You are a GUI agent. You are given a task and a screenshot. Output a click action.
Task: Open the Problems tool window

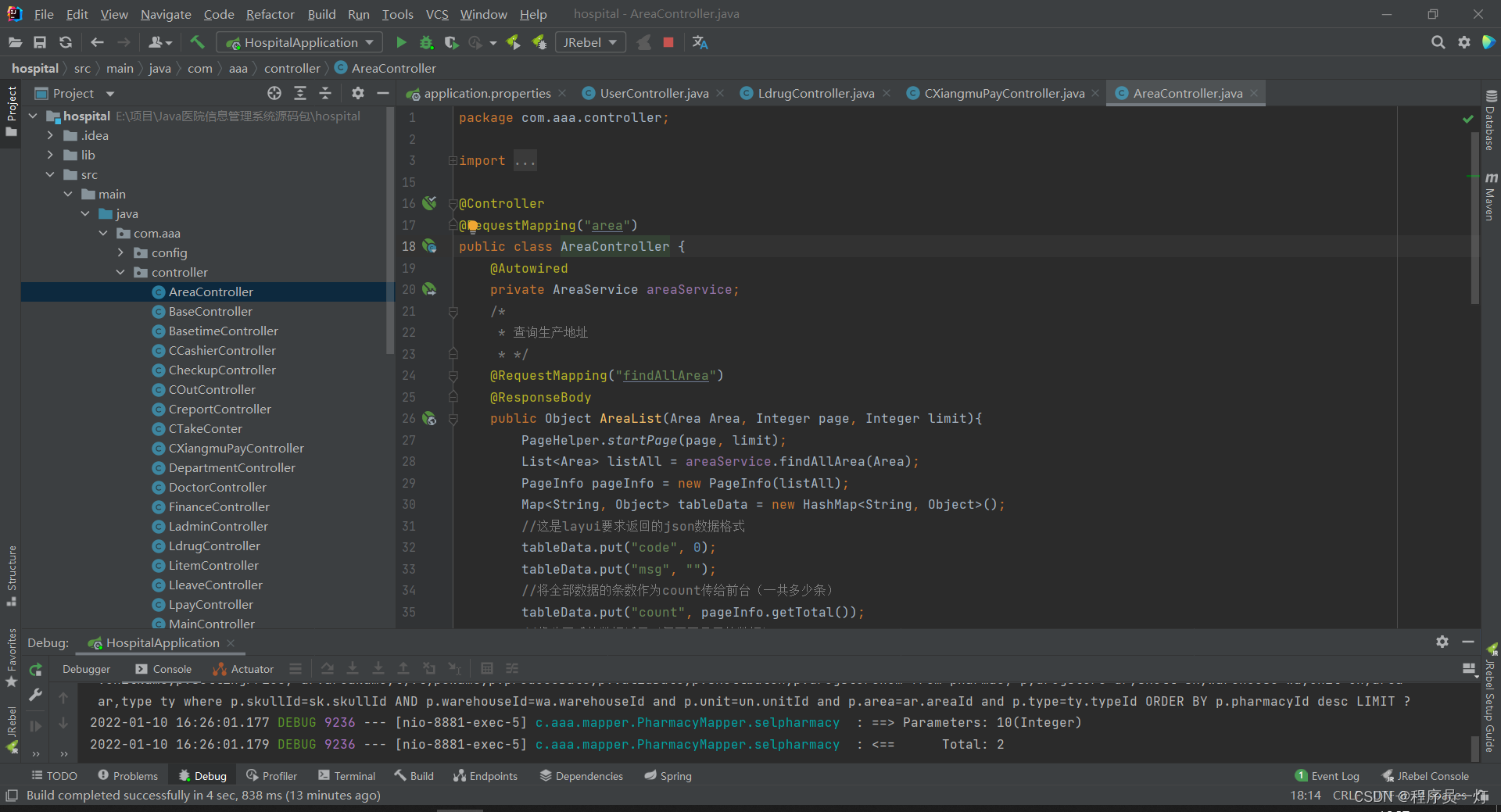click(x=127, y=776)
